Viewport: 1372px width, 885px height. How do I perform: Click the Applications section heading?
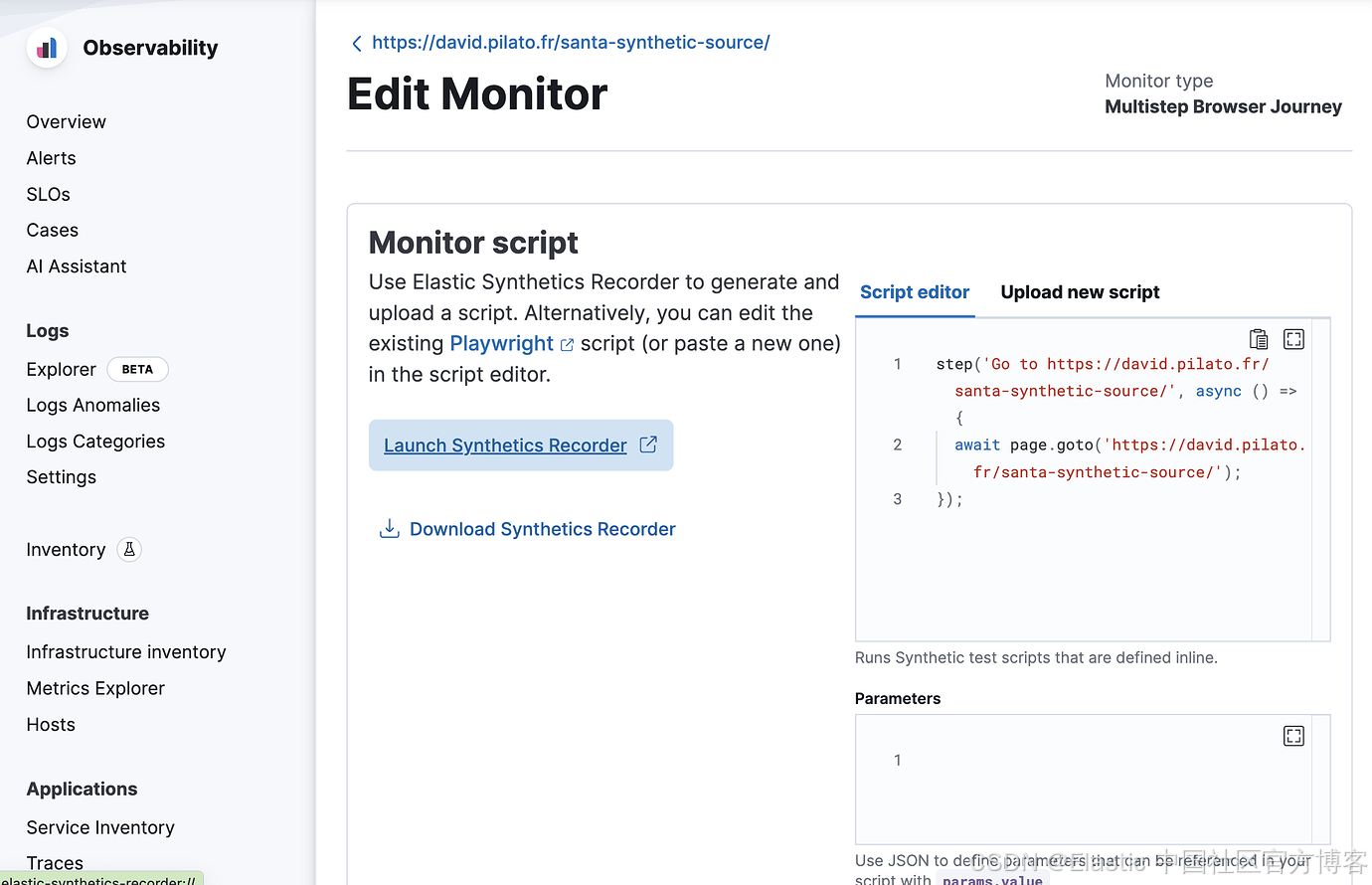click(82, 789)
